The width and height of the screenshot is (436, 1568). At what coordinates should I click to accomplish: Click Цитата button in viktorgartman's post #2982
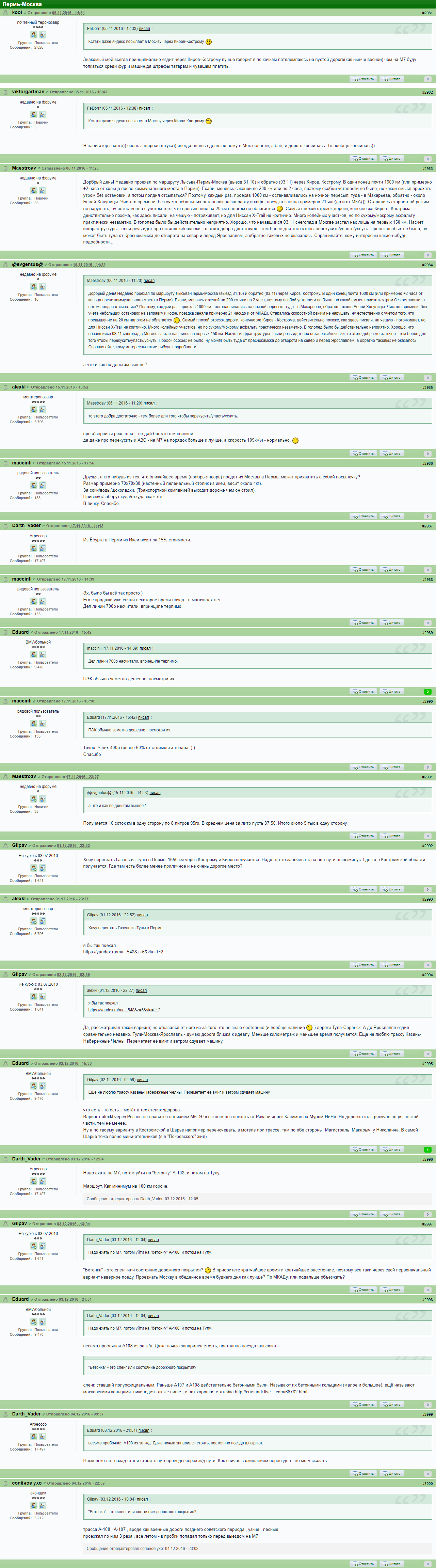coord(392,159)
